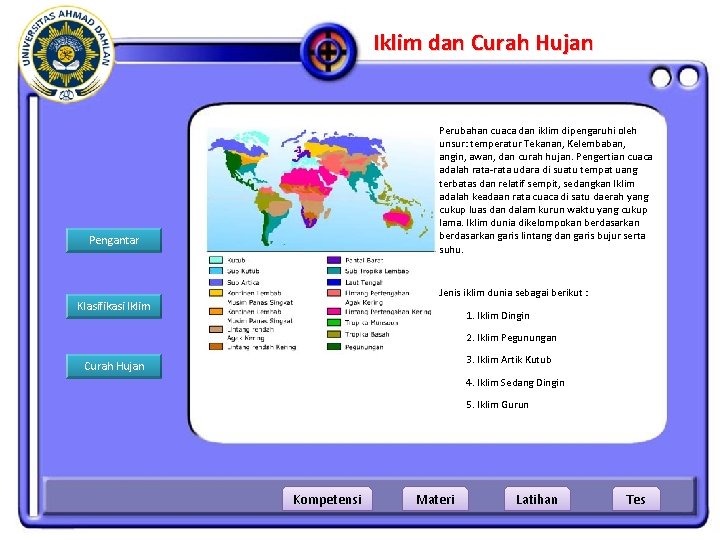Click the Tropika Basah olive legend swatch

334,334
